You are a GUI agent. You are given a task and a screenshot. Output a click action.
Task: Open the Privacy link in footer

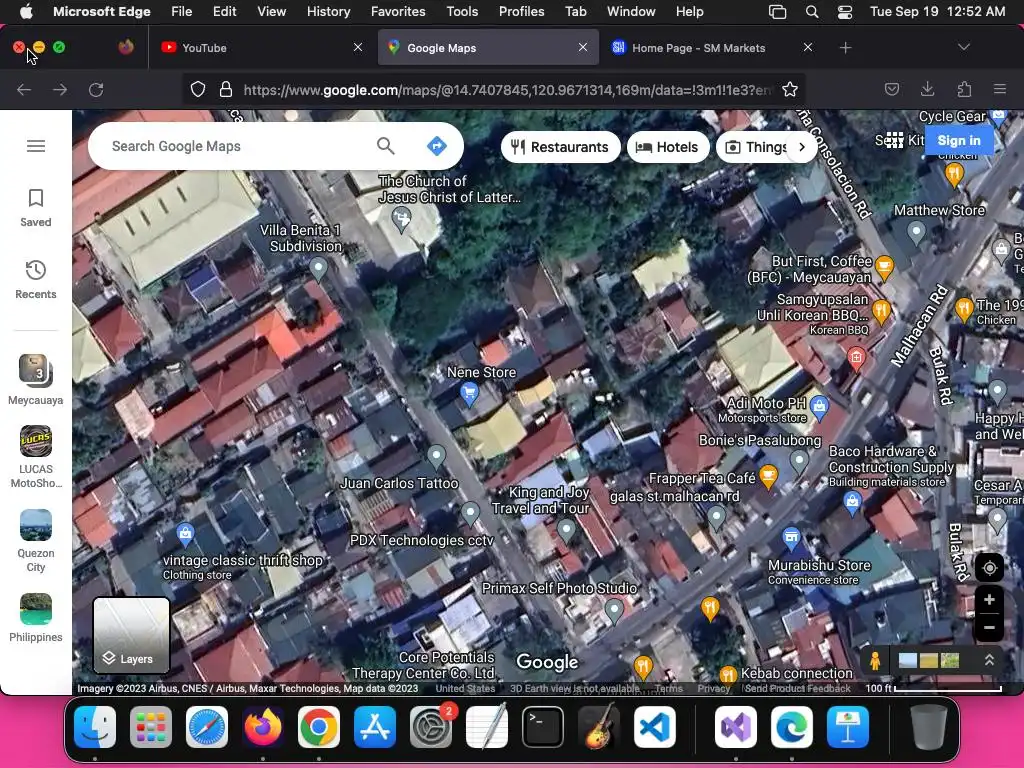point(713,688)
